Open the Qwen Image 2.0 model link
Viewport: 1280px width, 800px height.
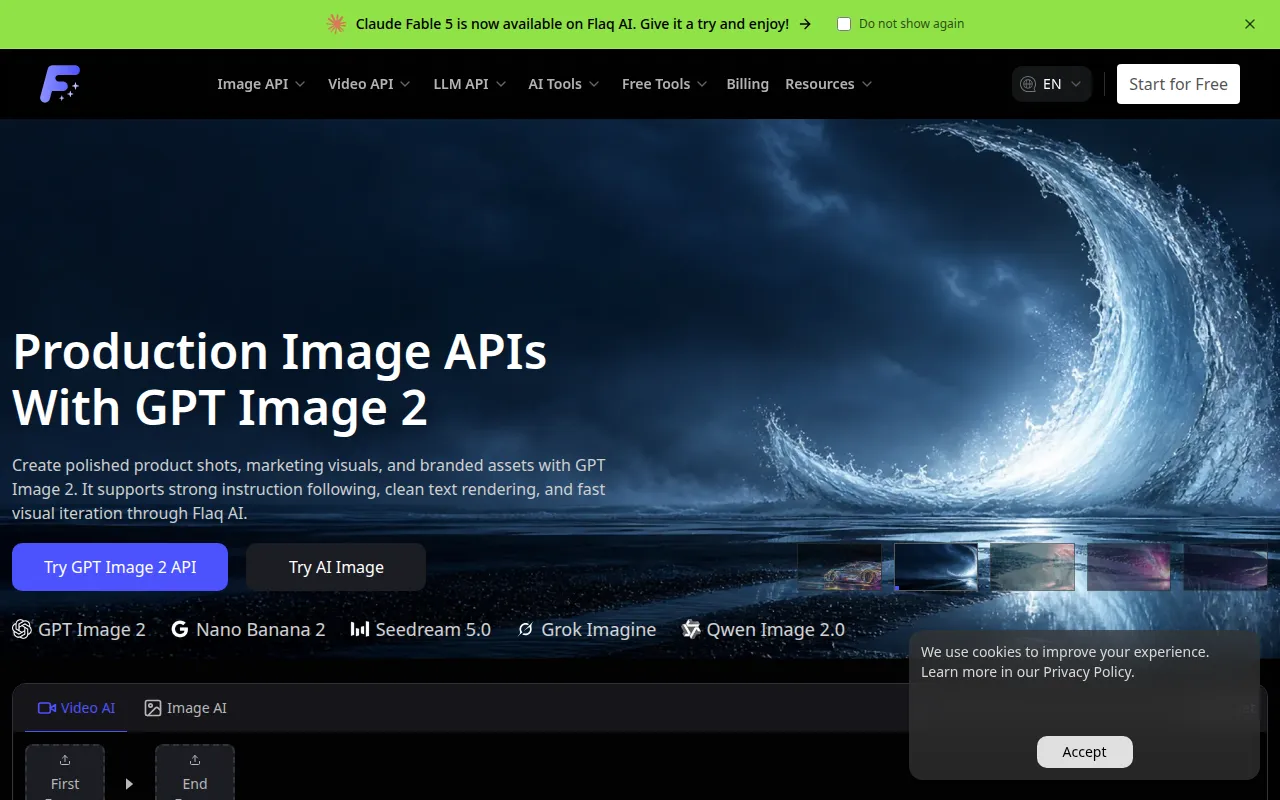[x=763, y=629]
